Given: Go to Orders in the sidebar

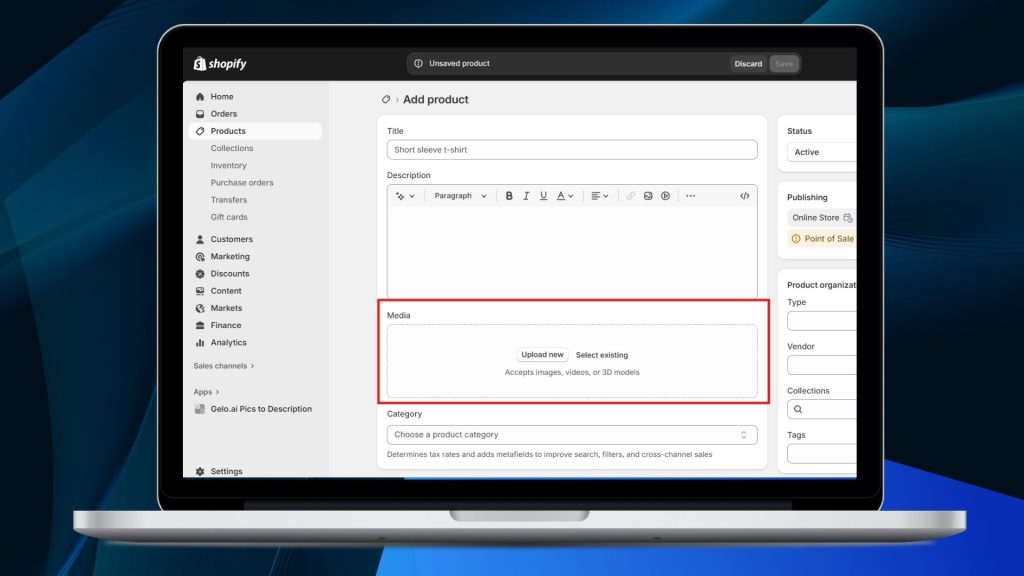Looking at the screenshot, I should pos(223,114).
